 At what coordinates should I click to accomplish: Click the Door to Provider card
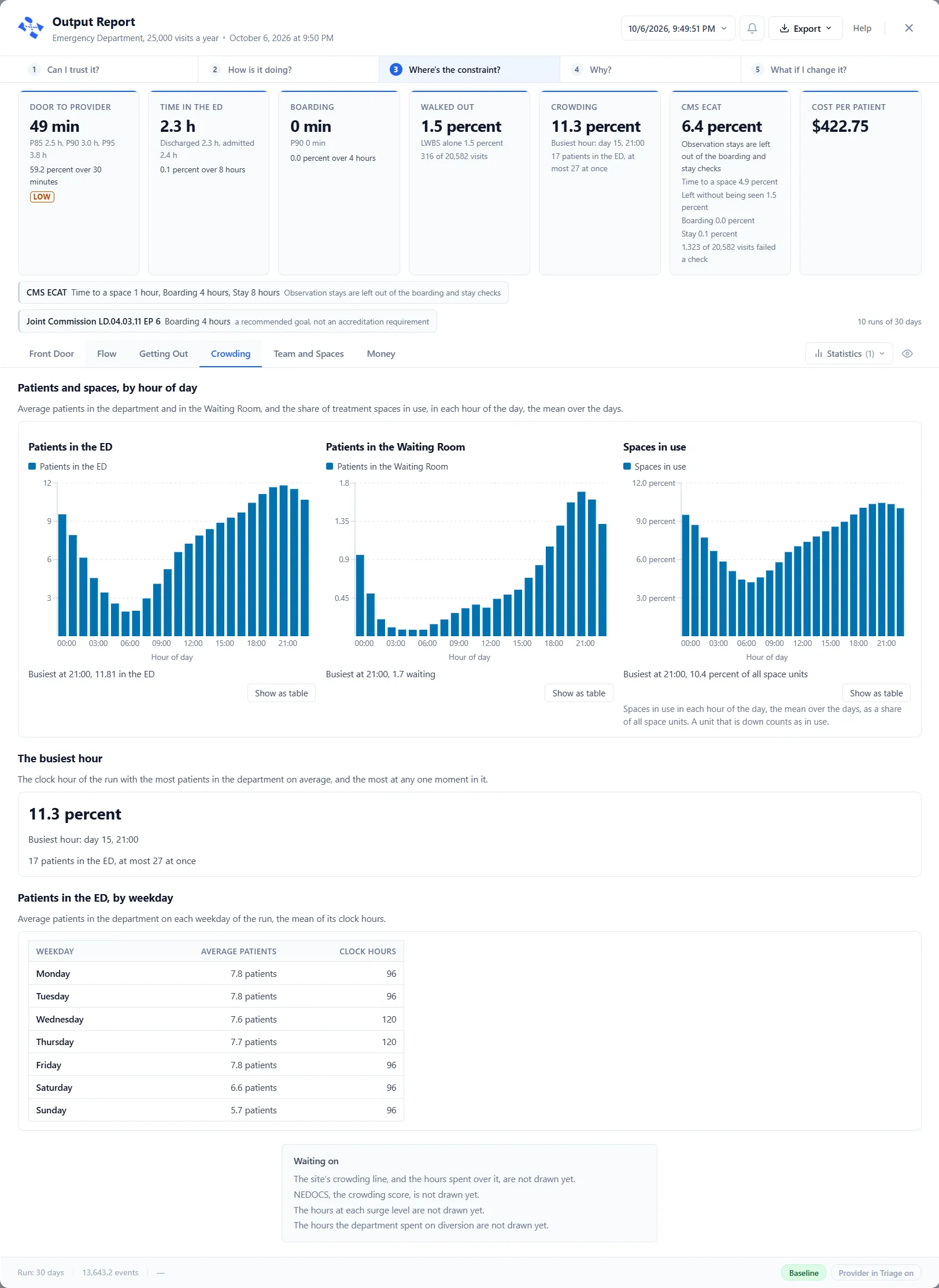pos(79,183)
